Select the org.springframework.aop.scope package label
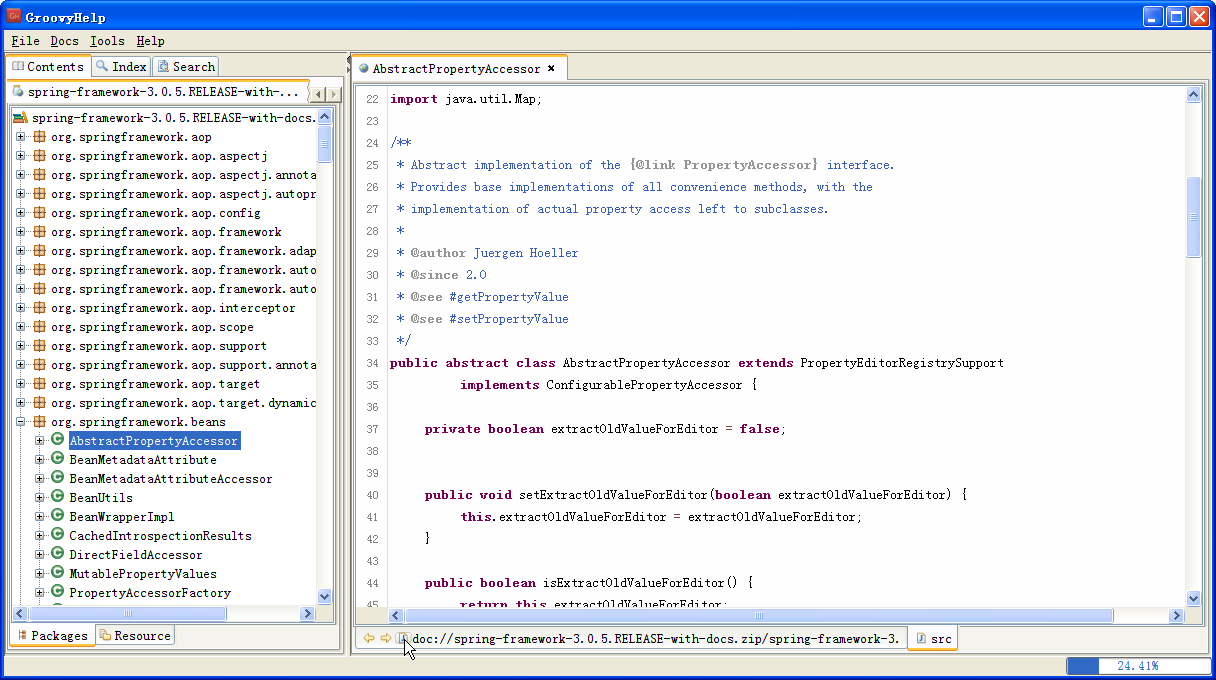The width and height of the screenshot is (1216, 680). (x=152, y=327)
